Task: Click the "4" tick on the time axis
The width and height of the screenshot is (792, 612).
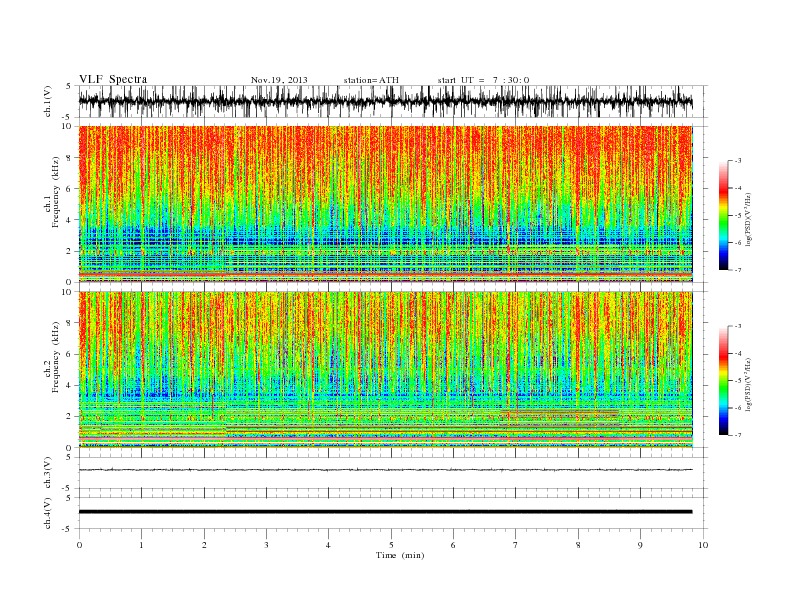Action: 328,545
